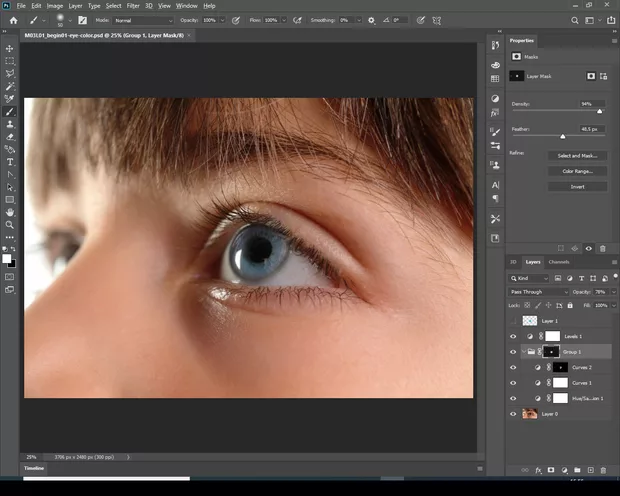Select the Magic Wand tool

(10, 86)
